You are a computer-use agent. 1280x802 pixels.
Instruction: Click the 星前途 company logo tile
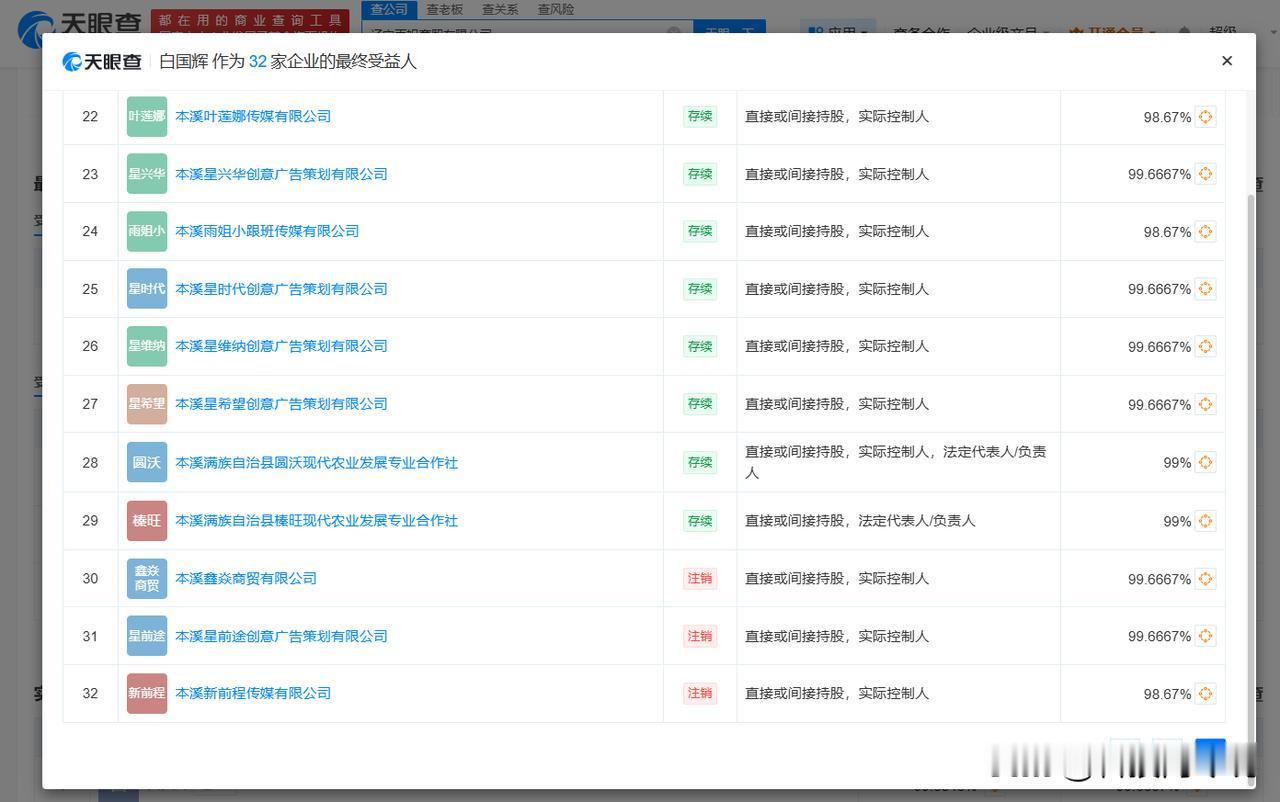click(147, 636)
